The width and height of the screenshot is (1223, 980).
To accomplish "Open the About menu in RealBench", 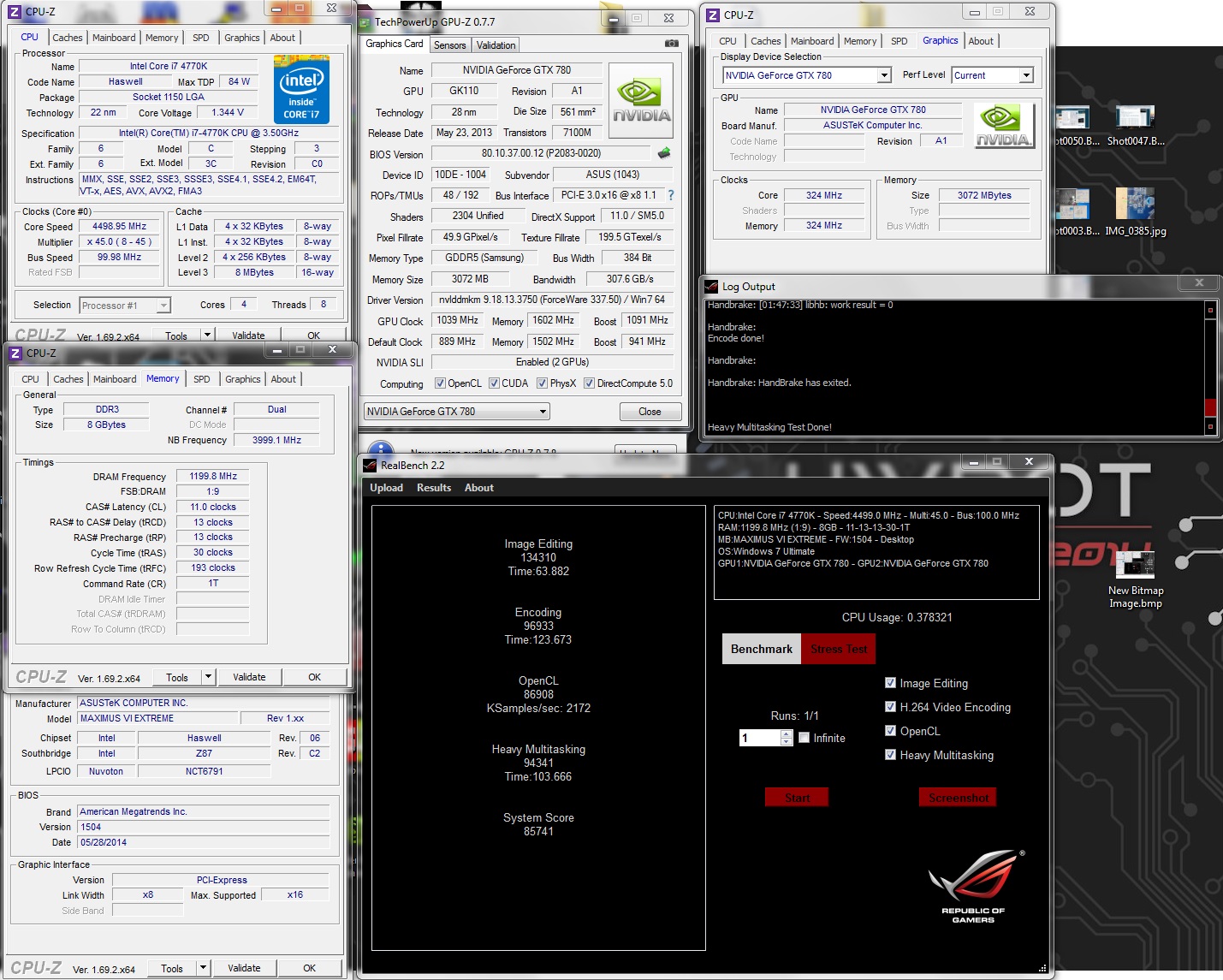I will coord(479,488).
